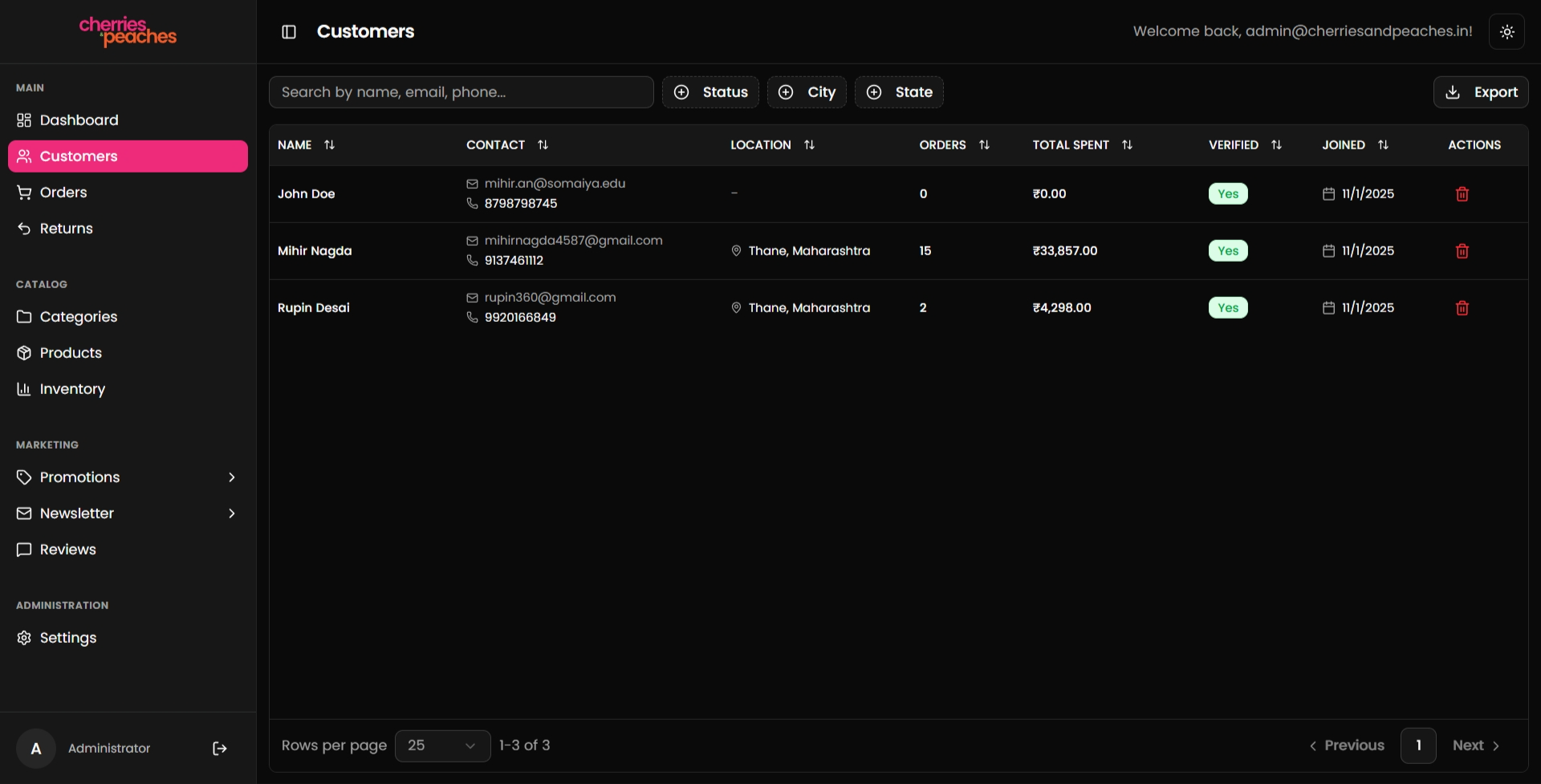Image resolution: width=1541 pixels, height=784 pixels.
Task: Go to the Next page
Action: click(1476, 745)
